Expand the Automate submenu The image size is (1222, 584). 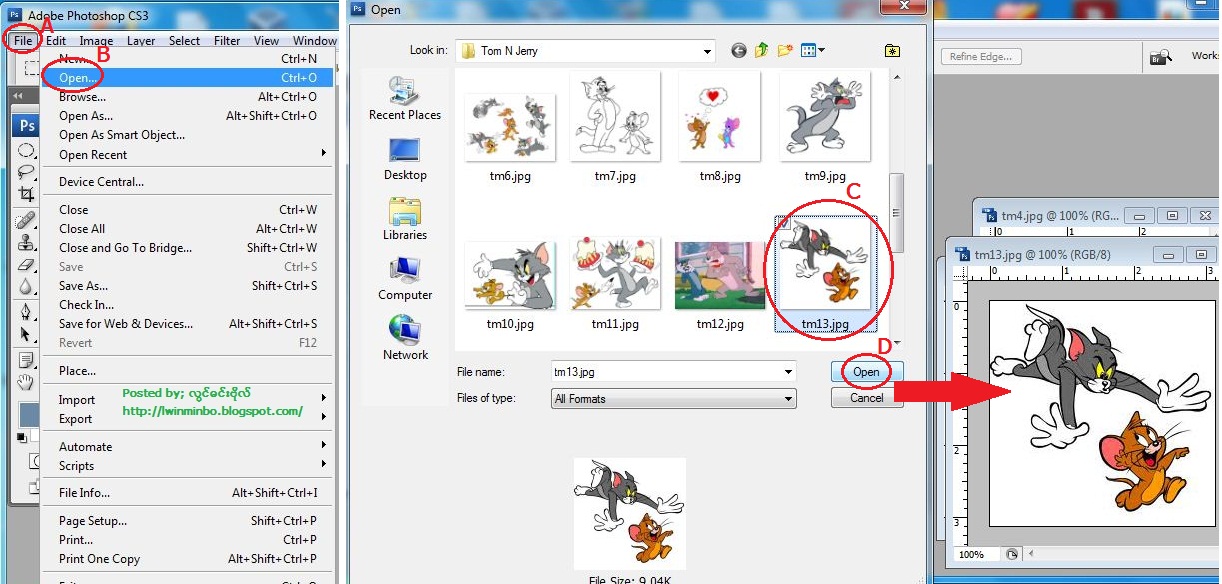(x=324, y=446)
